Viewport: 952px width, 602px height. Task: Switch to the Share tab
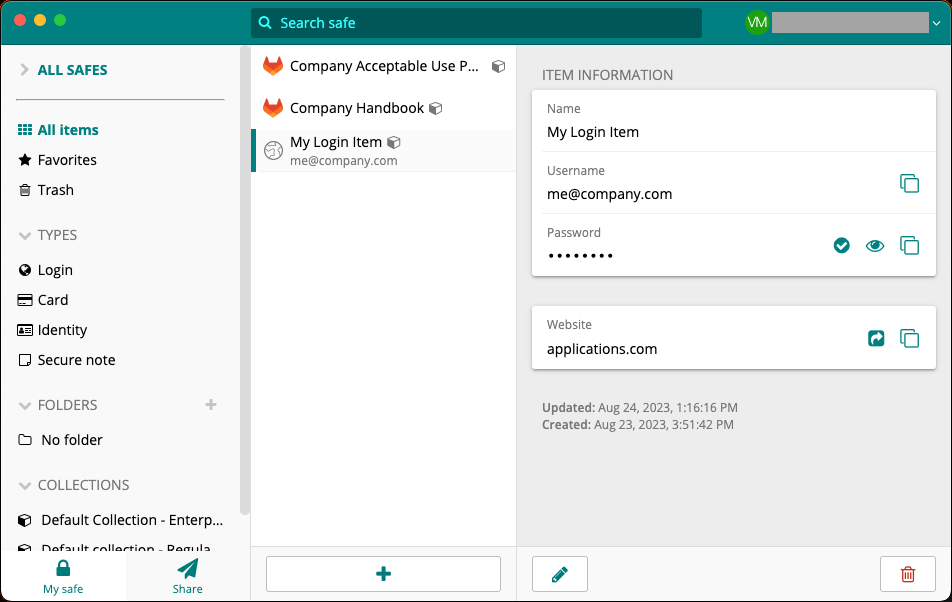[187, 576]
